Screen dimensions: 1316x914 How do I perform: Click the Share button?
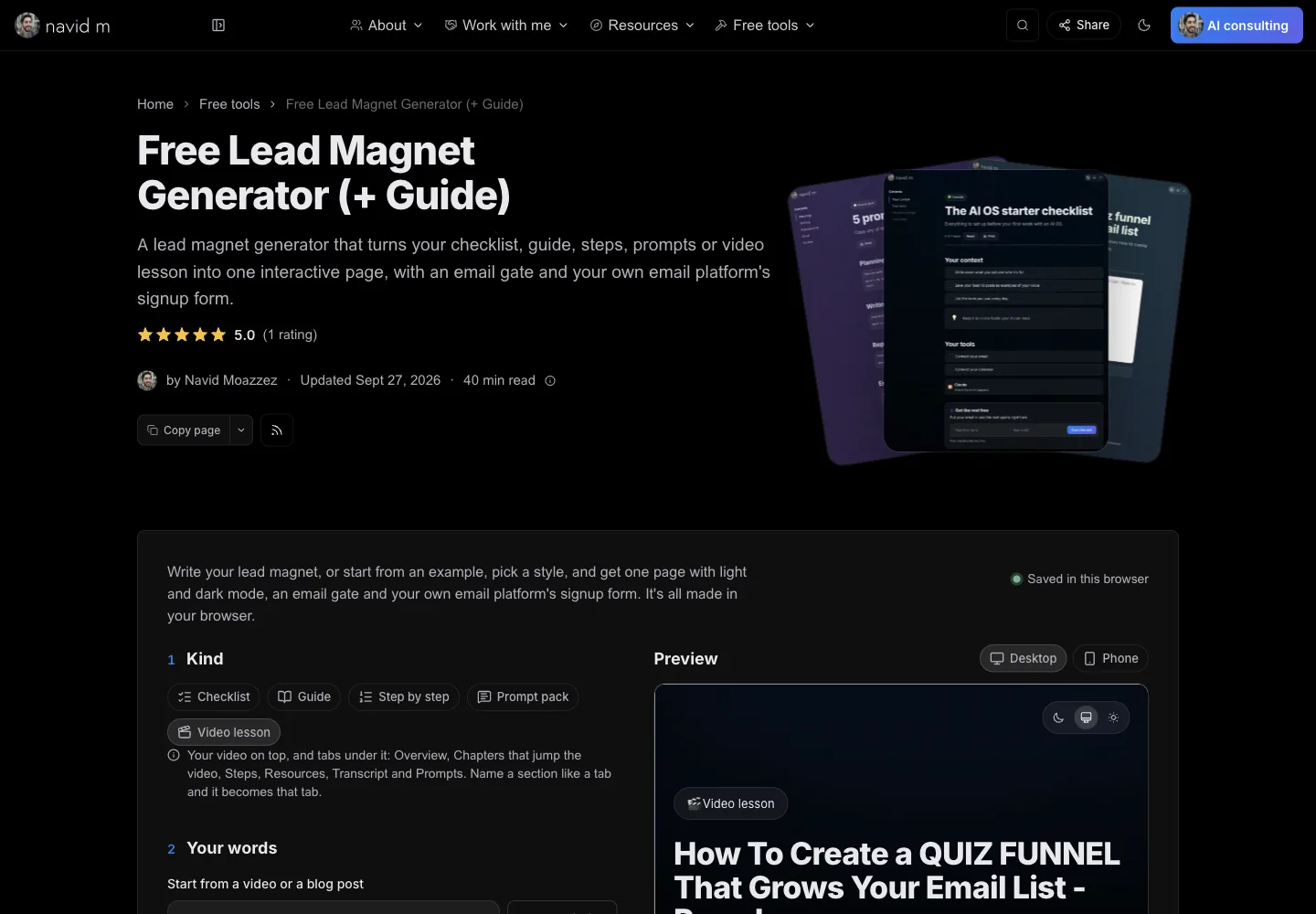pos(1084,26)
